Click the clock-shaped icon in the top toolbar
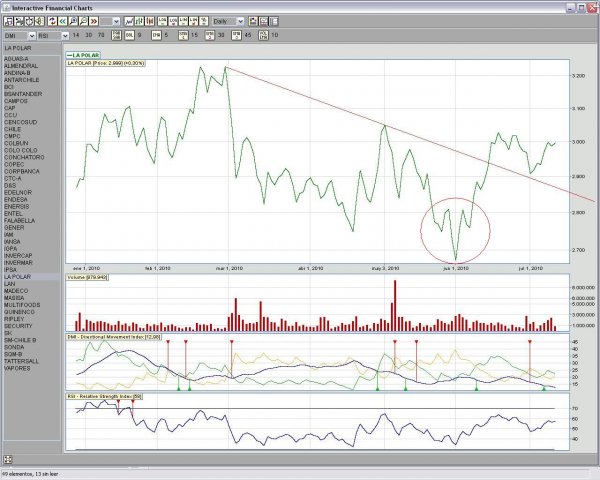The width and height of the screenshot is (600, 480). (29, 21)
